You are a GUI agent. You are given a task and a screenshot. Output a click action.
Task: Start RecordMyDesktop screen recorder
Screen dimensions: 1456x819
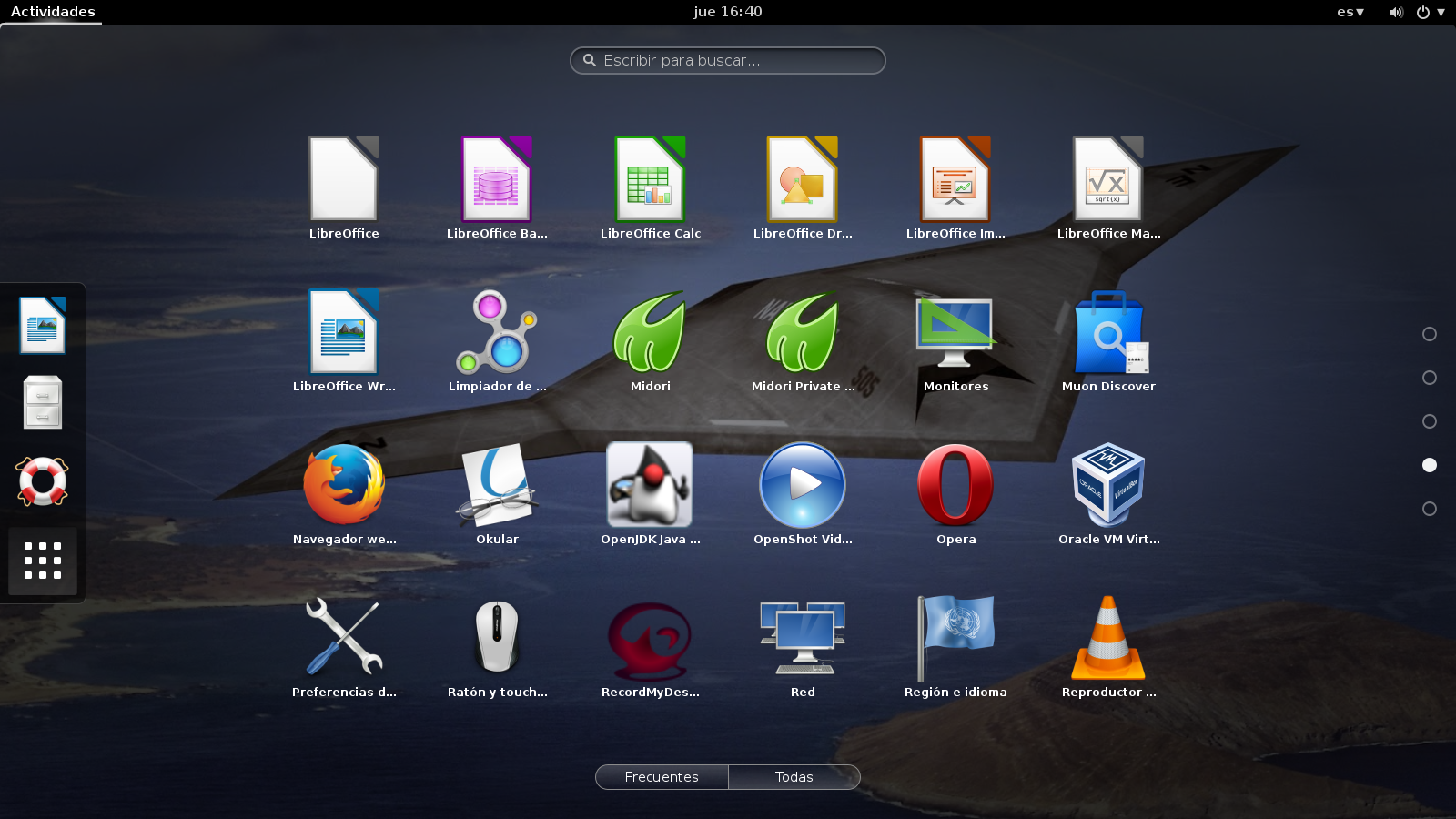pos(650,638)
